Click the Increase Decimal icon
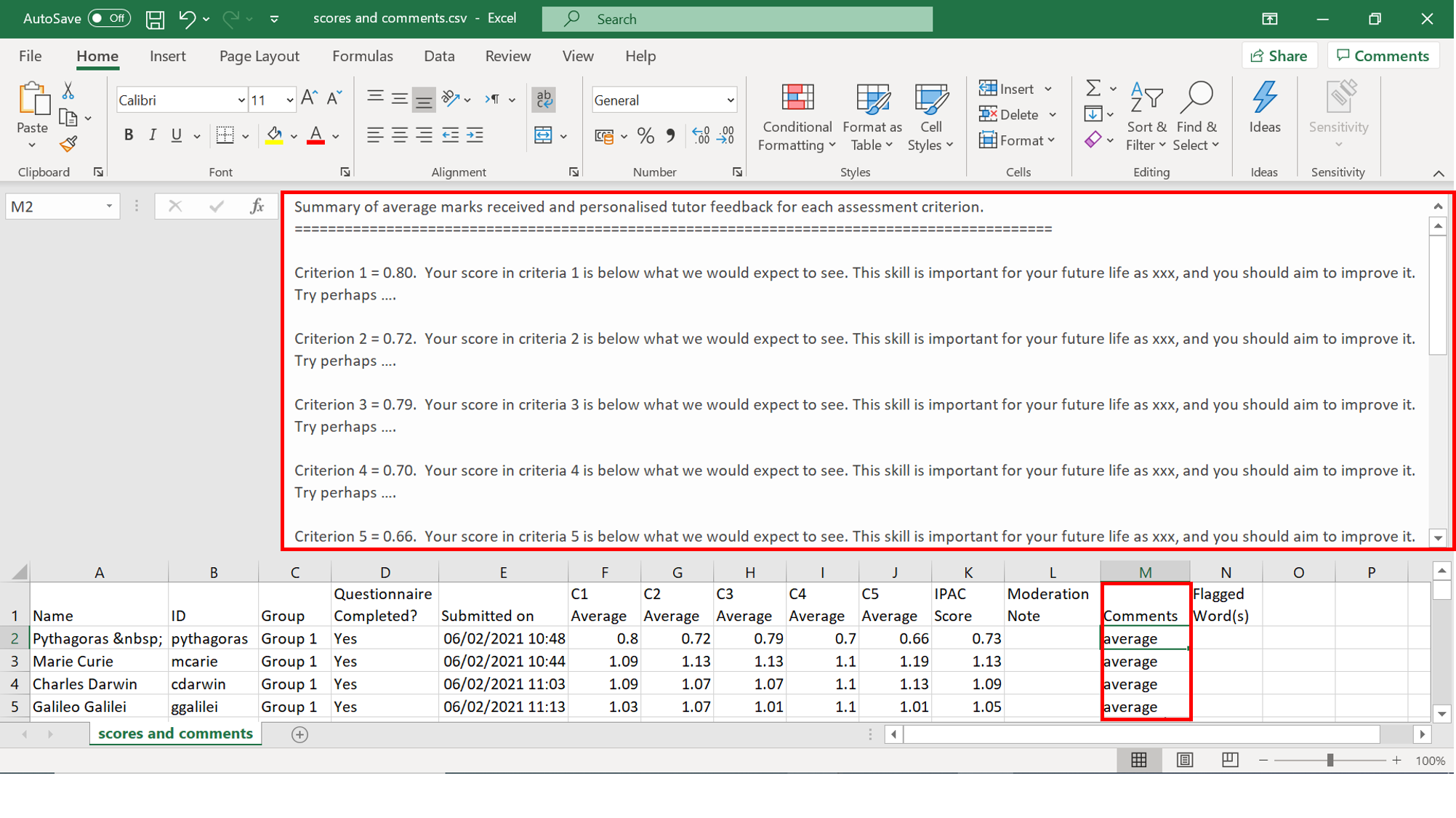Screen dimensions: 1456x818 701,135
